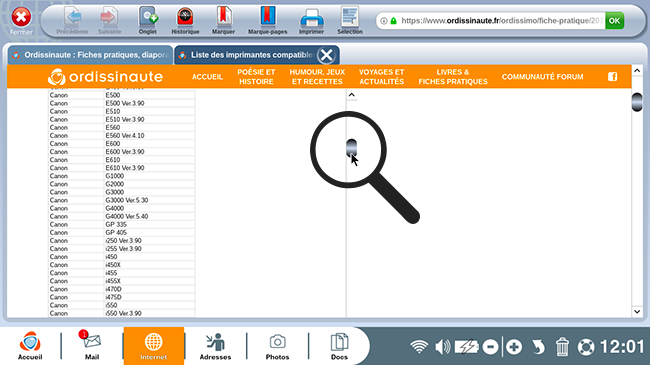The width and height of the screenshot is (650, 365).
Task: Click the inner scrollbar handle under magnifier
Action: tap(352, 147)
